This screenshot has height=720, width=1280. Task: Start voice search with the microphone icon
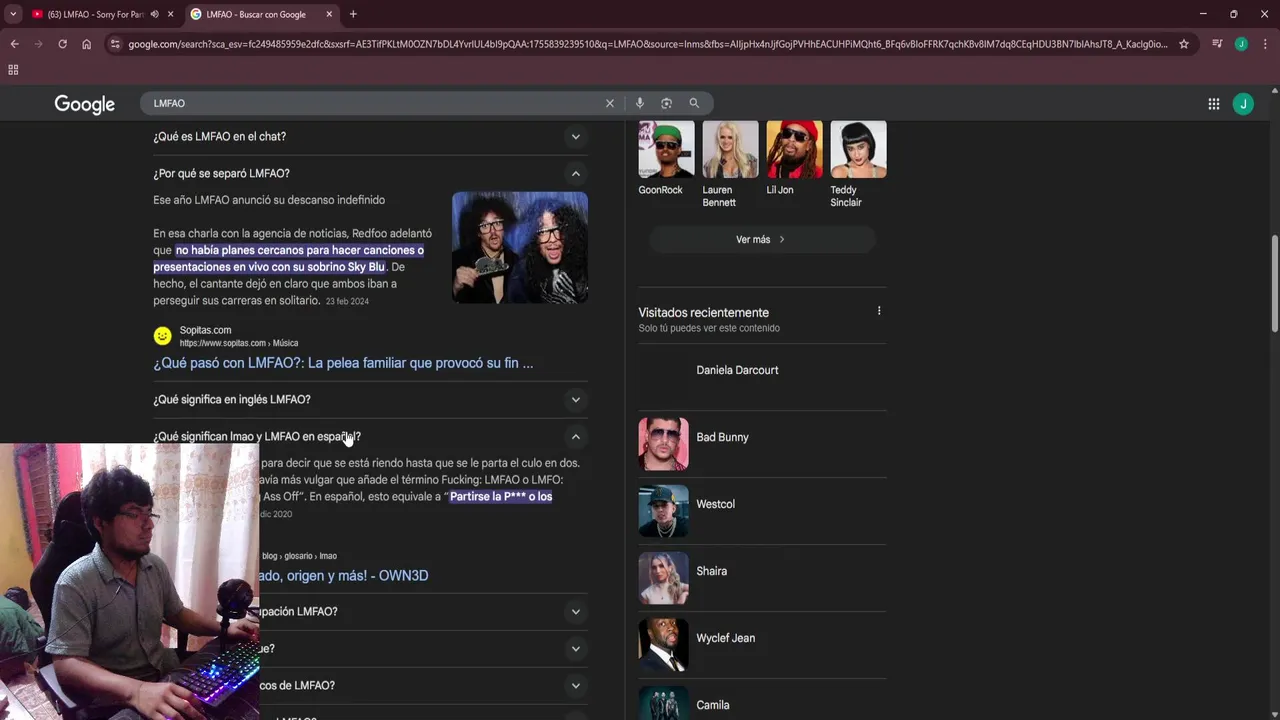click(639, 103)
